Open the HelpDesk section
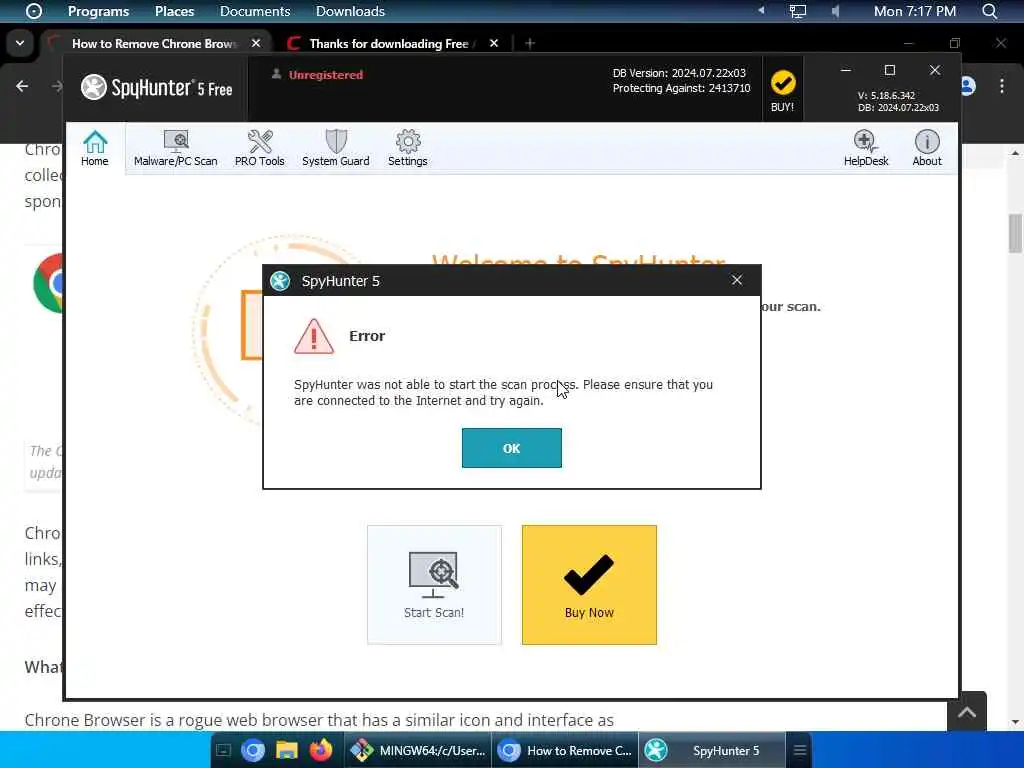 866,149
